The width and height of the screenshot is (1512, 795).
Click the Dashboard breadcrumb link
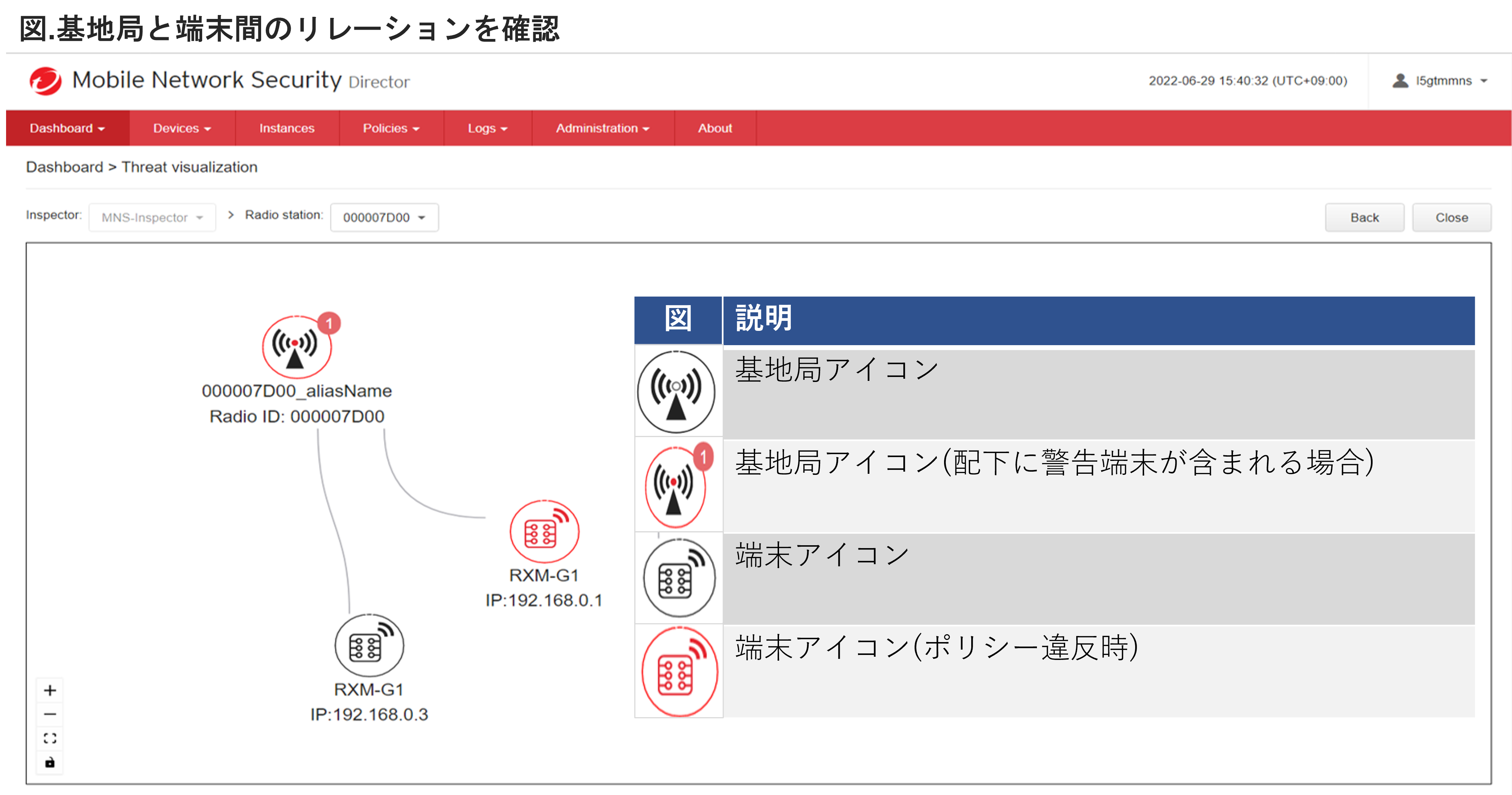pos(65,167)
